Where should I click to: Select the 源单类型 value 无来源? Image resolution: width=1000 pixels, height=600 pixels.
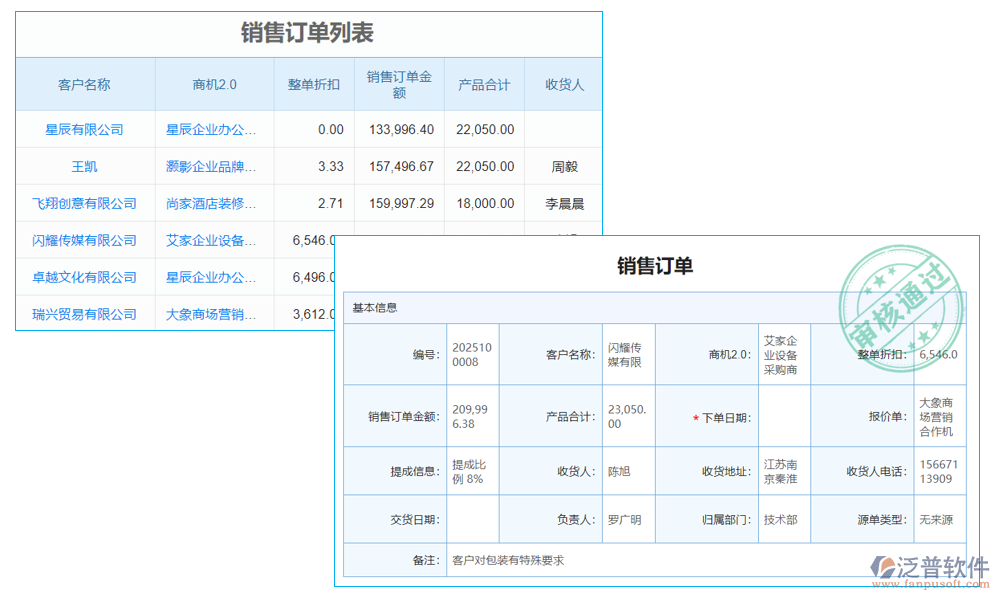[936, 519]
